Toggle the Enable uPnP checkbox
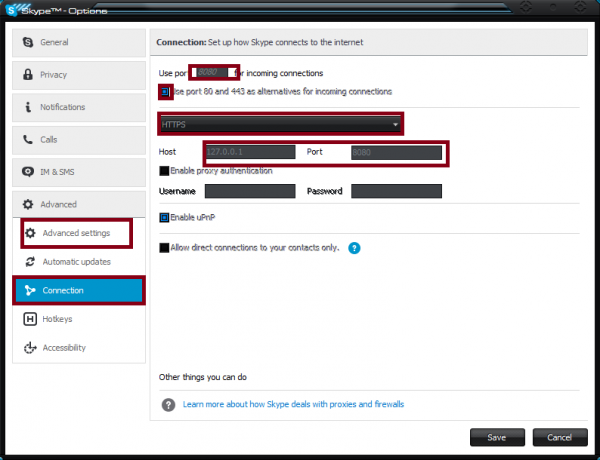The width and height of the screenshot is (600, 460). (164, 217)
